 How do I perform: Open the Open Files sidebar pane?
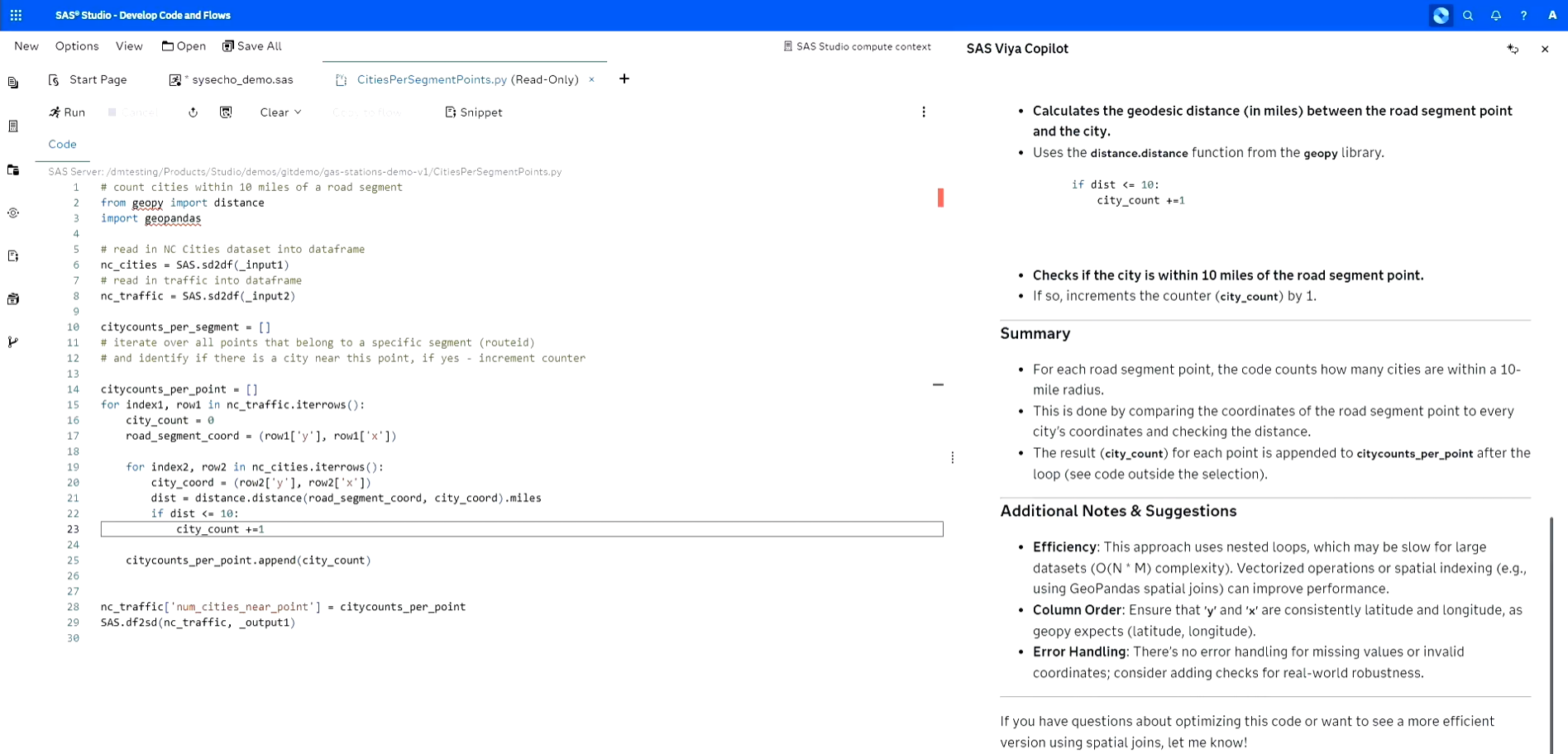click(13, 83)
